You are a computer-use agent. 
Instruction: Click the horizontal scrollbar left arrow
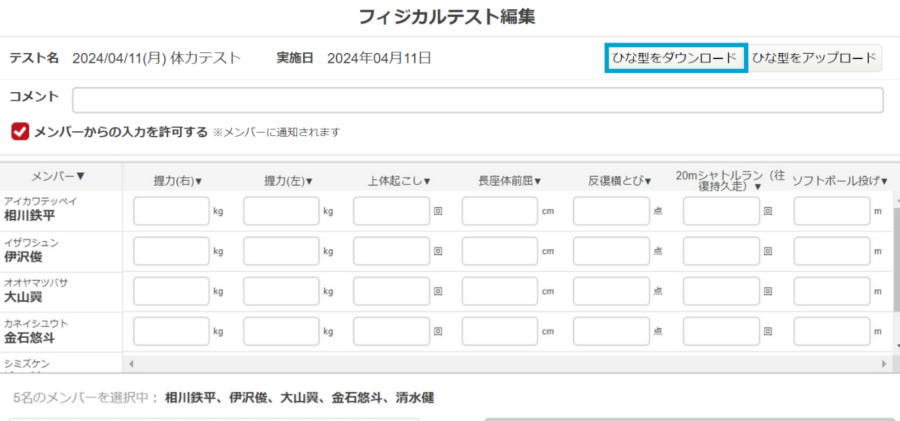coord(131,364)
